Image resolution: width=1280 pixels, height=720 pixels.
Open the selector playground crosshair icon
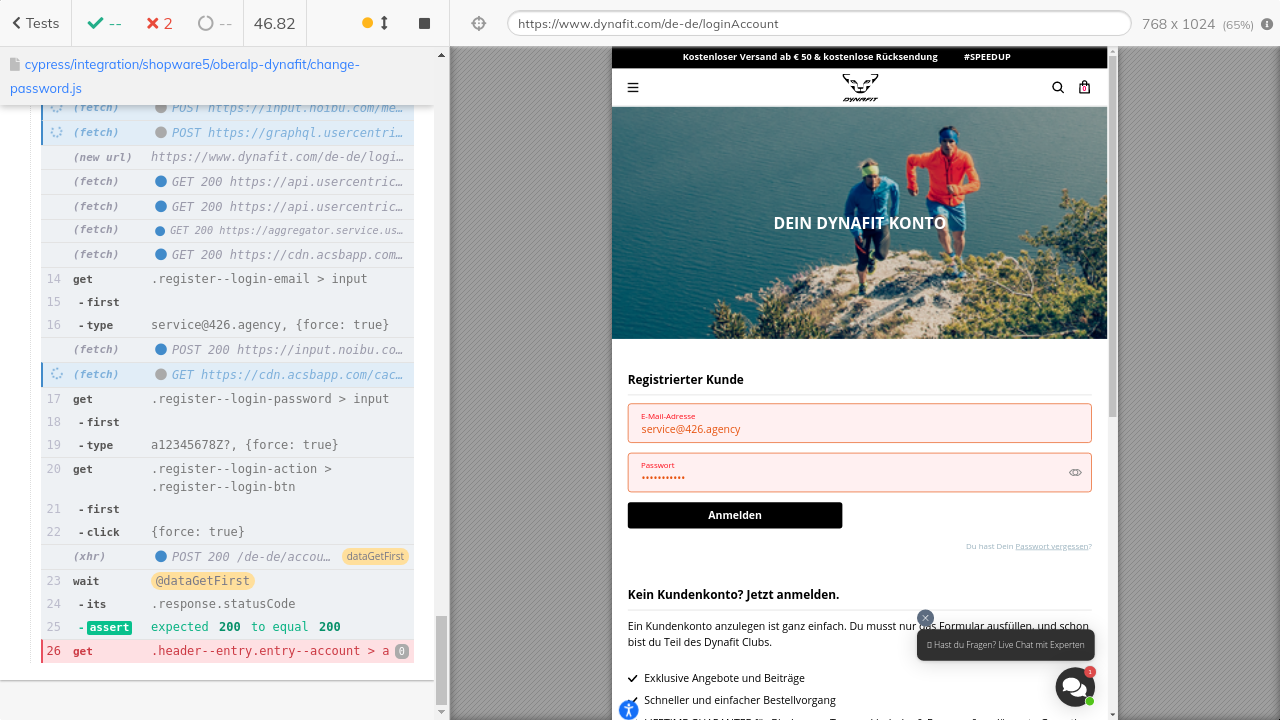(x=479, y=23)
